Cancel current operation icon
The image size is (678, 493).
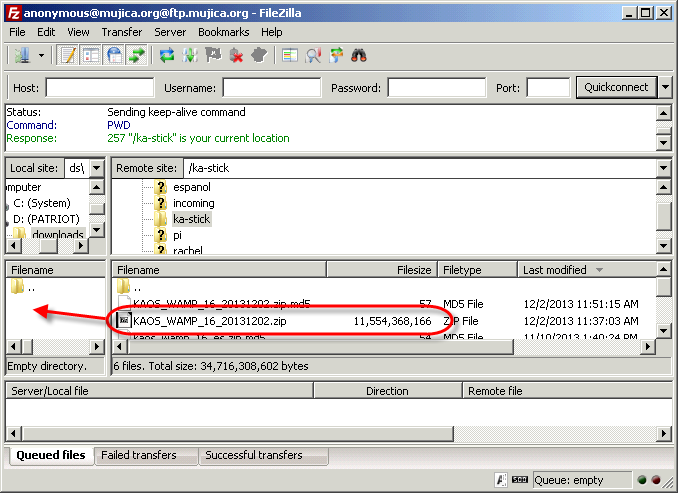click(x=213, y=55)
